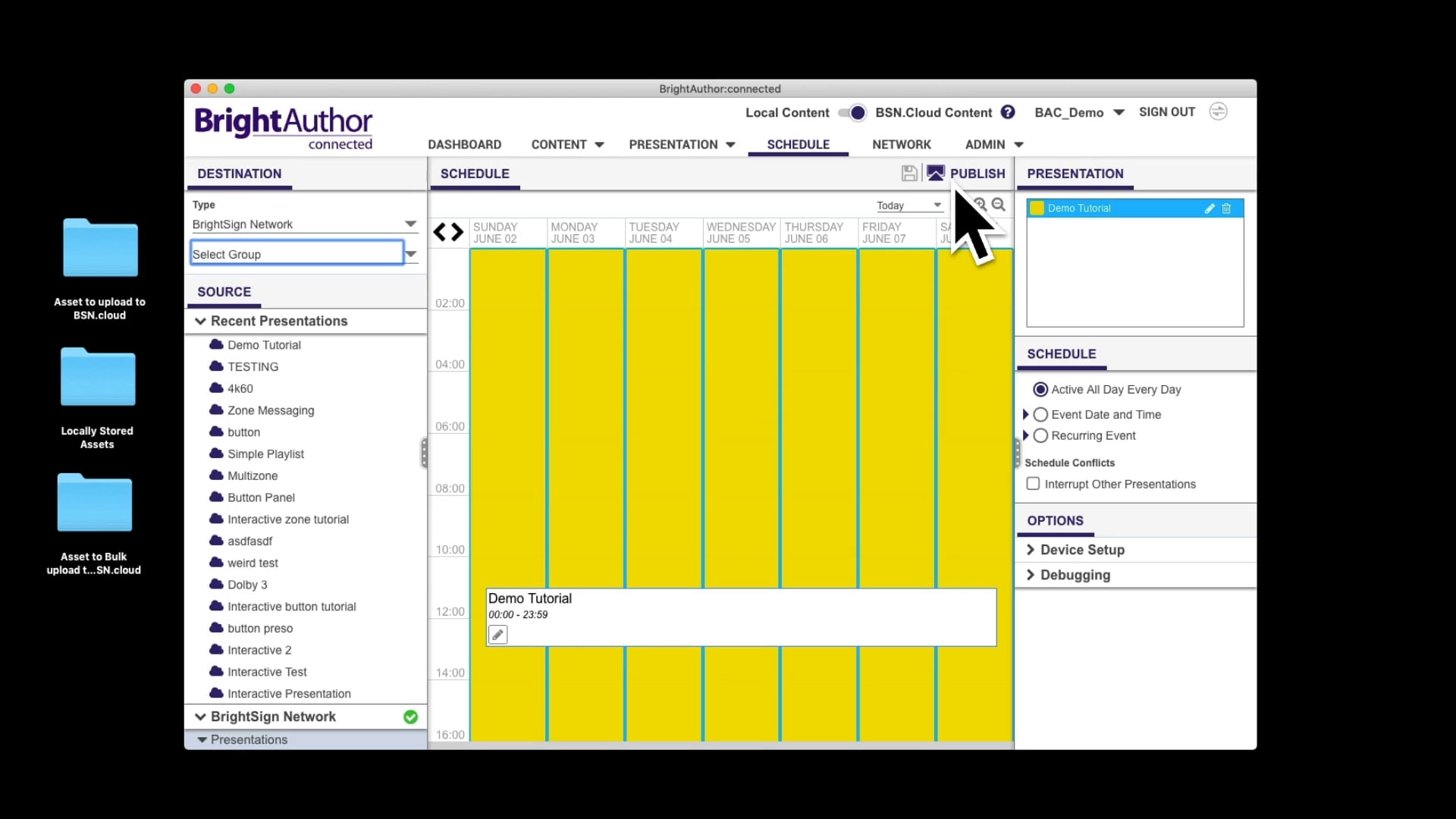Collapse the Presentations subsection
Image resolution: width=1456 pixels, height=819 pixels.
point(202,739)
